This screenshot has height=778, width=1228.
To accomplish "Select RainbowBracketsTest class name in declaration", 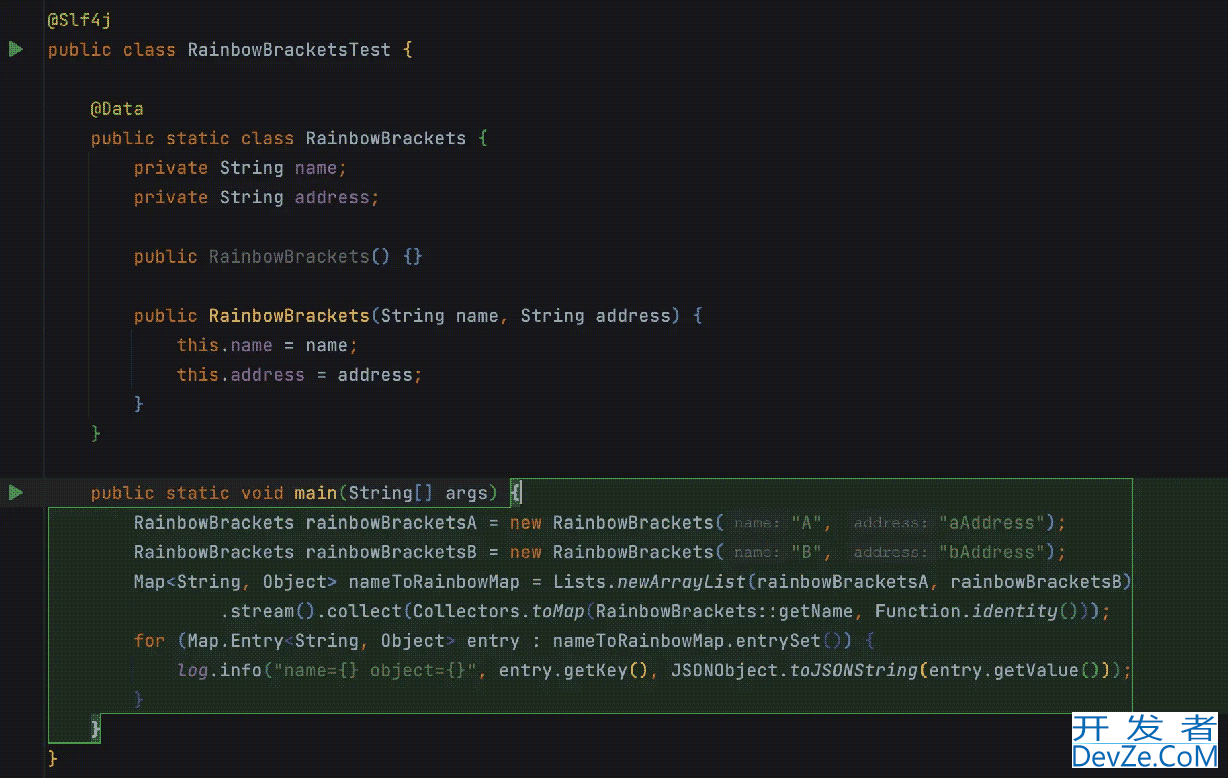I will pos(289,50).
